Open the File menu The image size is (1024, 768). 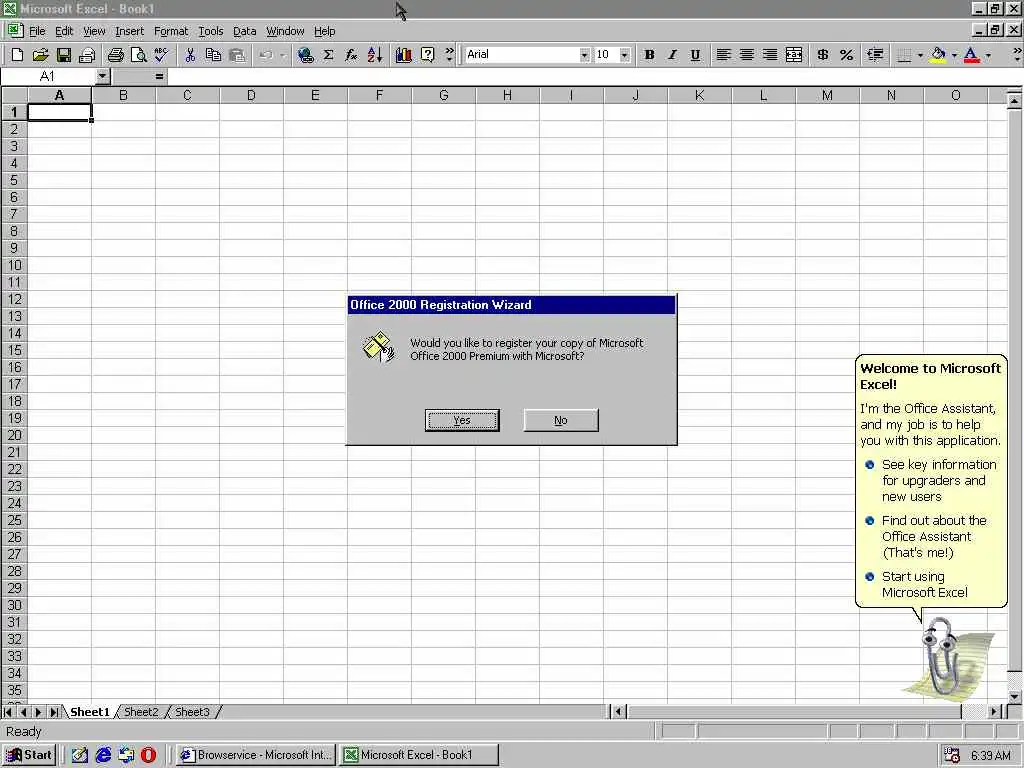tap(37, 31)
